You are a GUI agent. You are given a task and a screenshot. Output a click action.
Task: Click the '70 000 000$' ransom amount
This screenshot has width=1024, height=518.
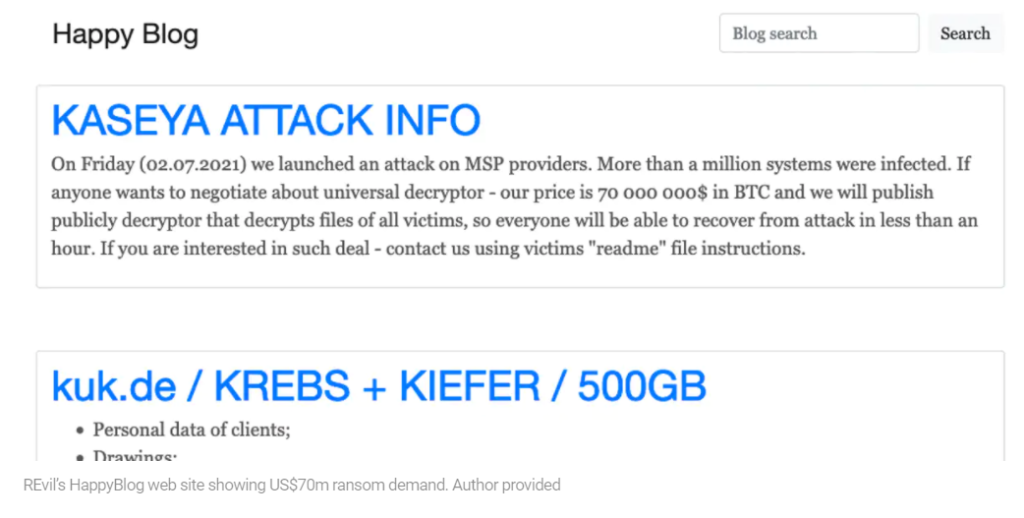652,192
